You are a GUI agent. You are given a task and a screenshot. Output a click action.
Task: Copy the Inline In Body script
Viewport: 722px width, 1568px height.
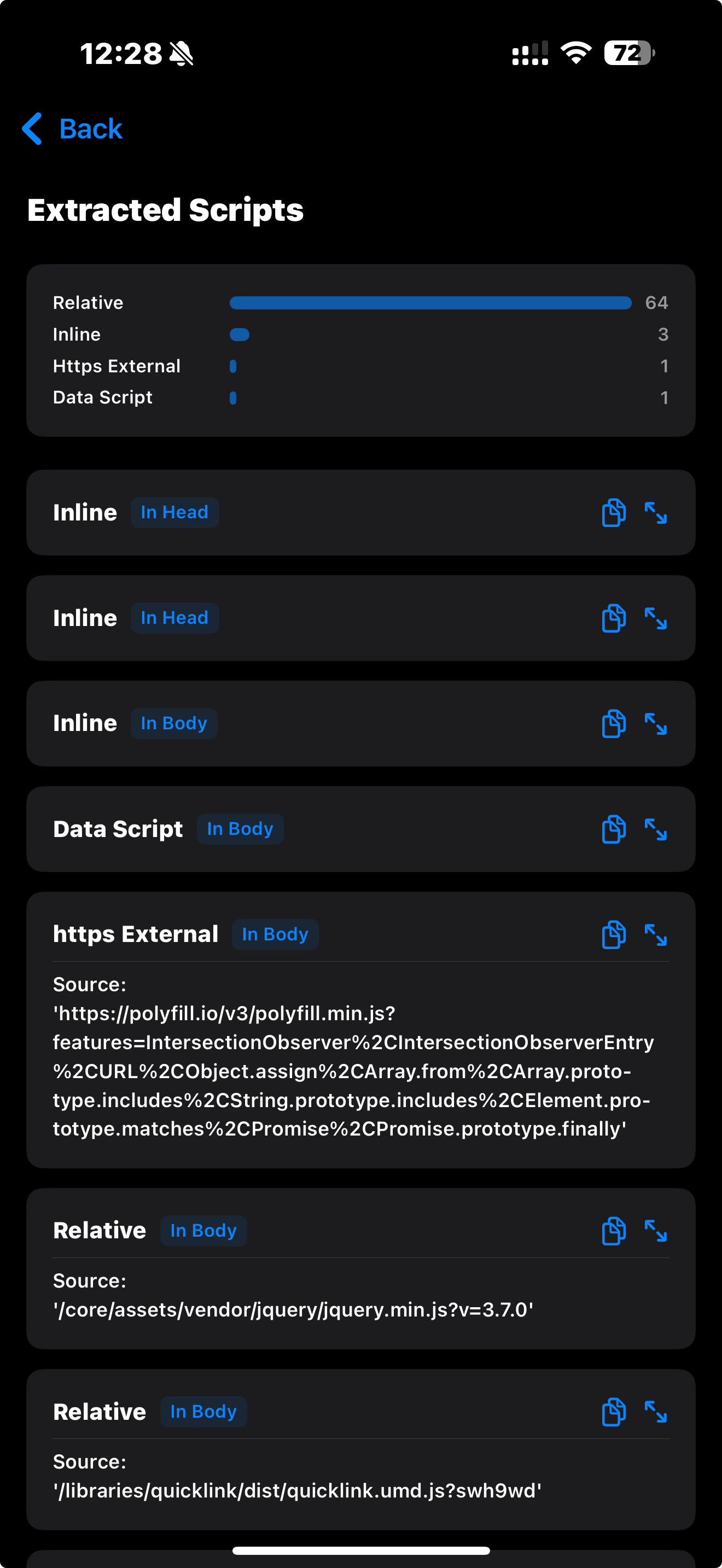click(x=614, y=724)
